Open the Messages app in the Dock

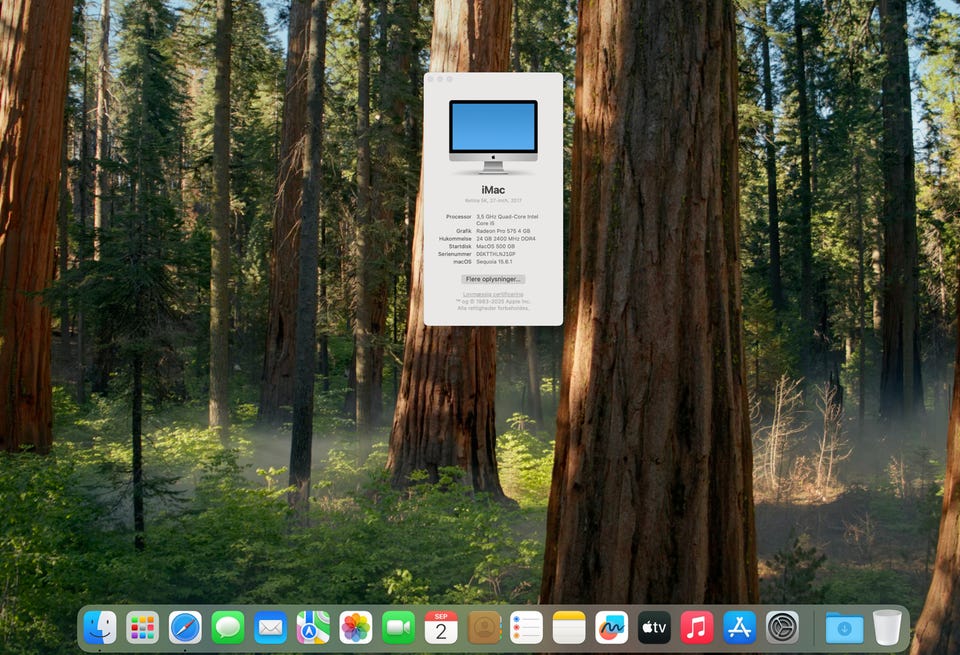228,627
